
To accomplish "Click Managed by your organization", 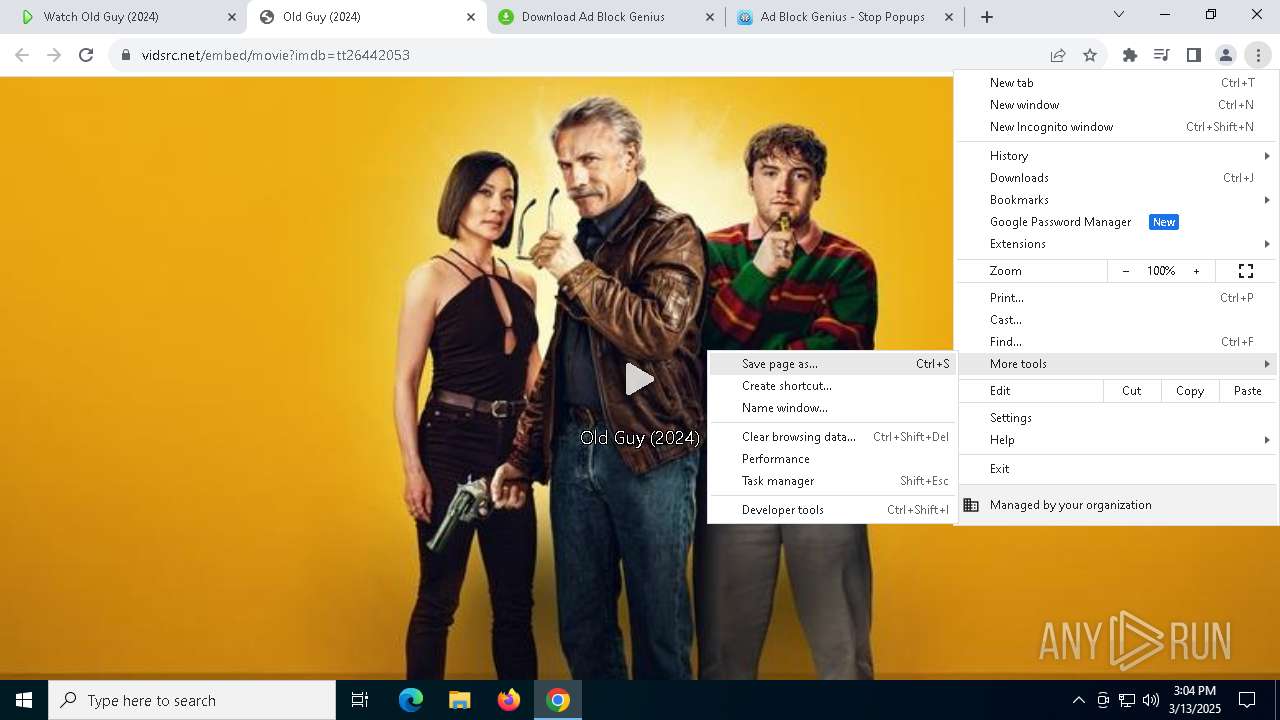I will click(x=1118, y=505).
